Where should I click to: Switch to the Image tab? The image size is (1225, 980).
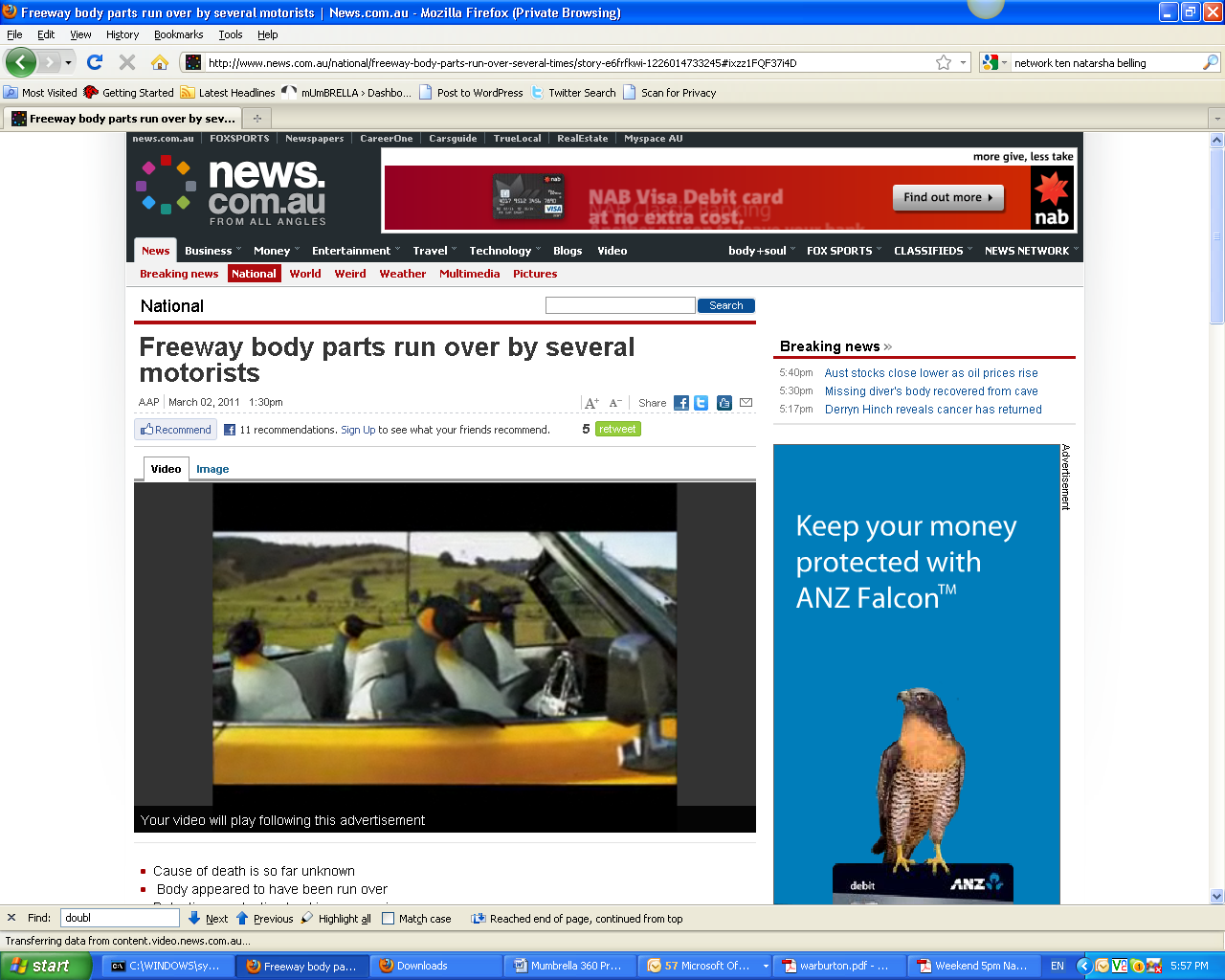click(212, 469)
